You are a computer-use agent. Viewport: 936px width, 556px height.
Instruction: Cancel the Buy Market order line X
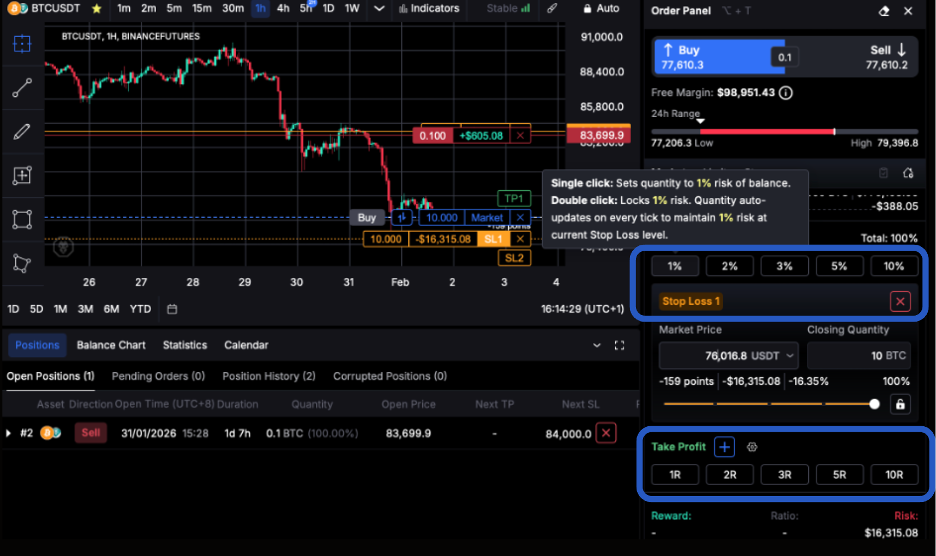[520, 217]
